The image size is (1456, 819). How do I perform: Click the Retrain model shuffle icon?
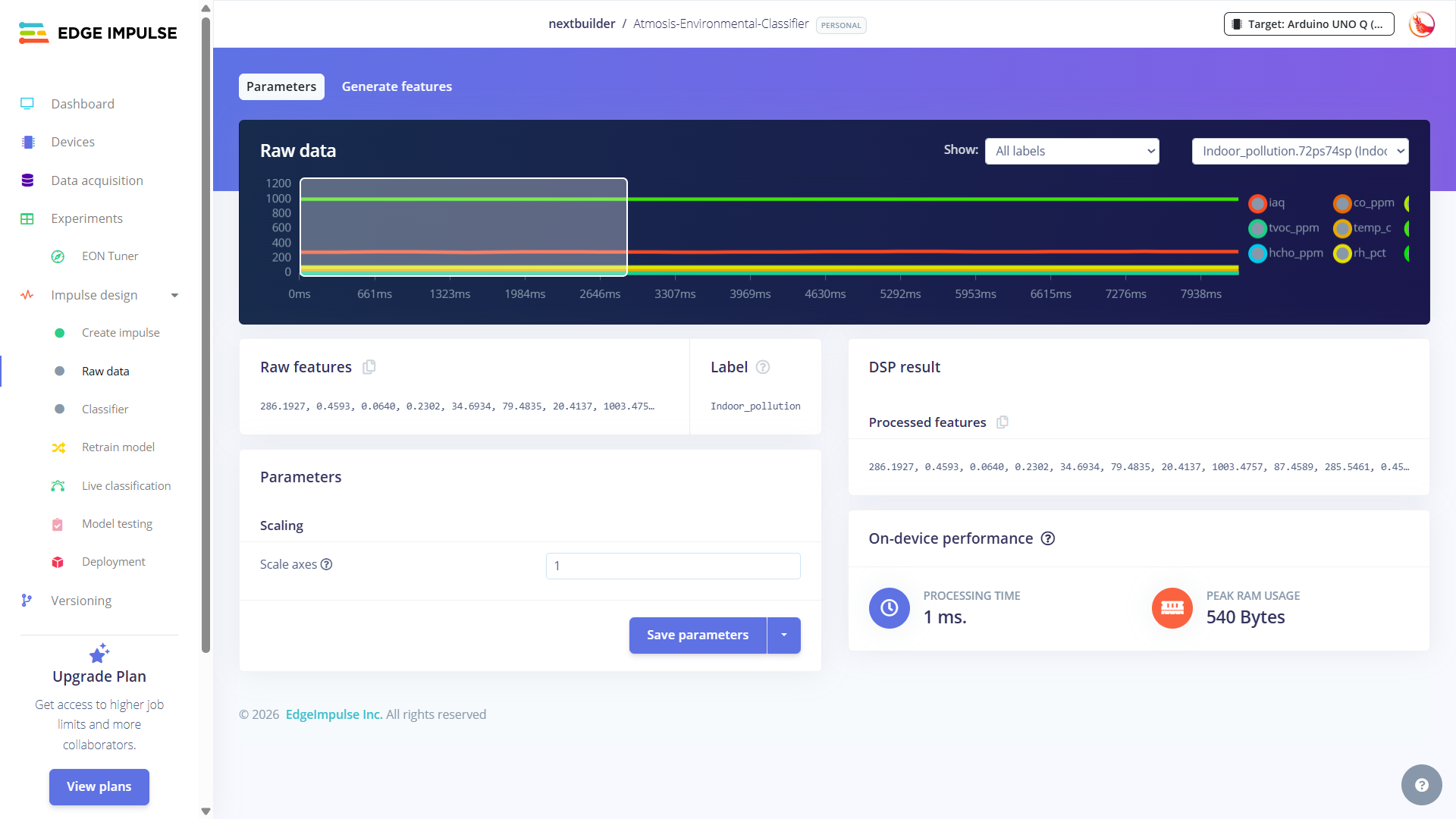[58, 447]
